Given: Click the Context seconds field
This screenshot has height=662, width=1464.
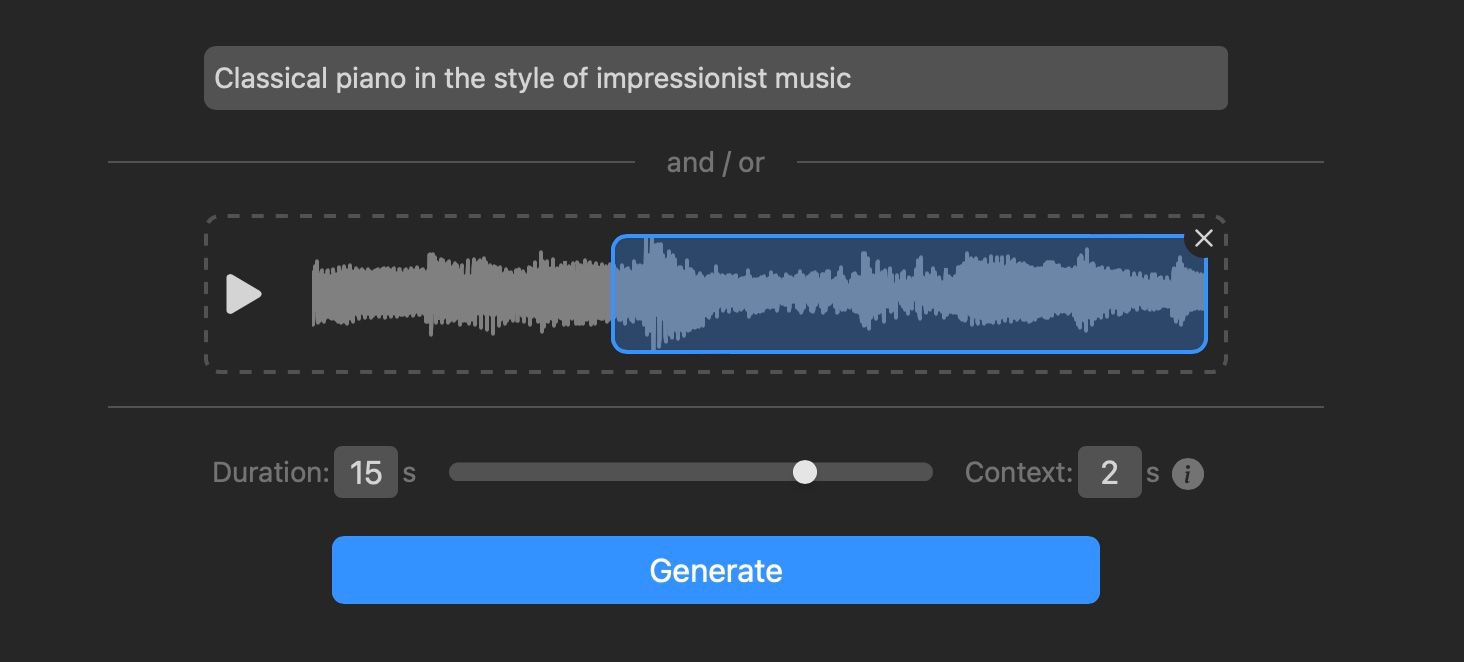Looking at the screenshot, I should point(1110,471).
